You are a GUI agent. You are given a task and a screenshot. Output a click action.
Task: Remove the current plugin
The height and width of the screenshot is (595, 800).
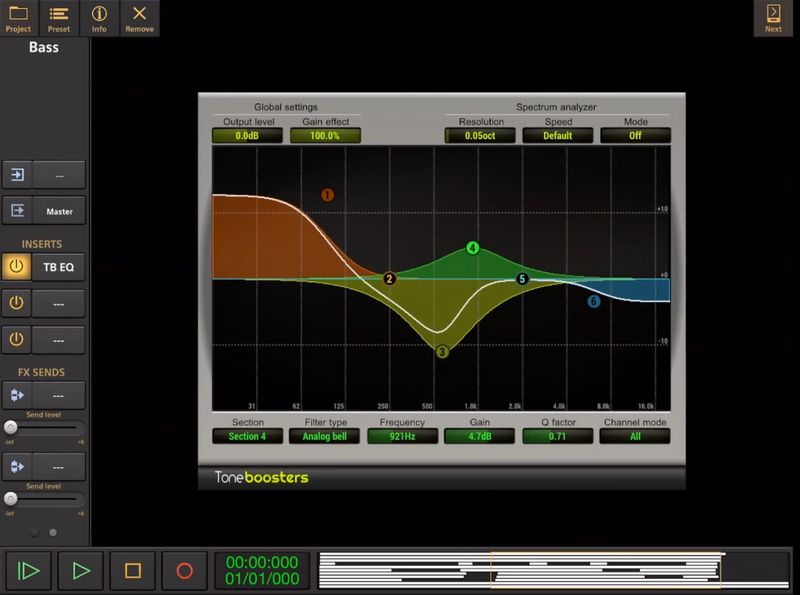pyautogui.click(x=139, y=17)
